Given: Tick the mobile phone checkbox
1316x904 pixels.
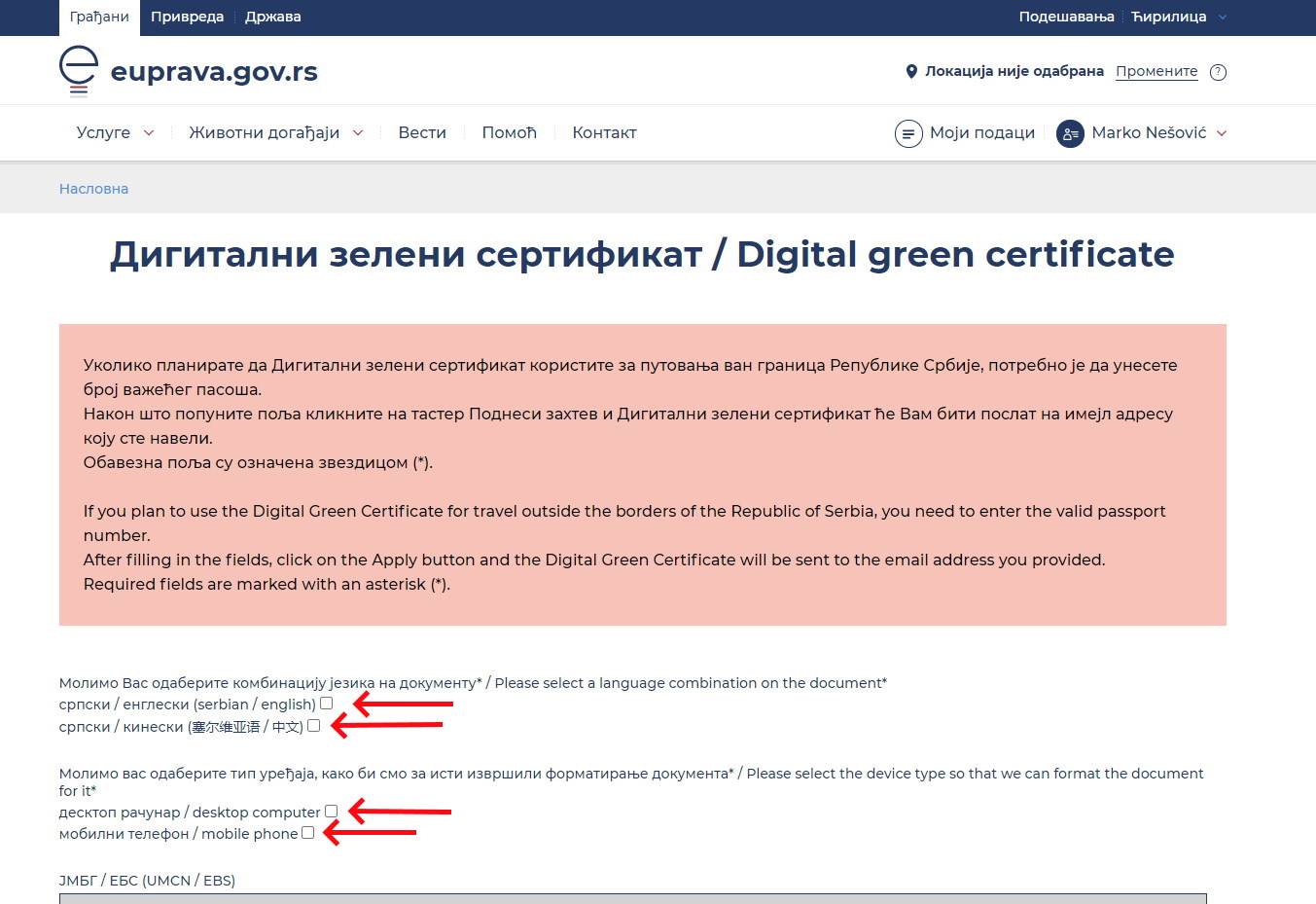Looking at the screenshot, I should pyautogui.click(x=307, y=832).
